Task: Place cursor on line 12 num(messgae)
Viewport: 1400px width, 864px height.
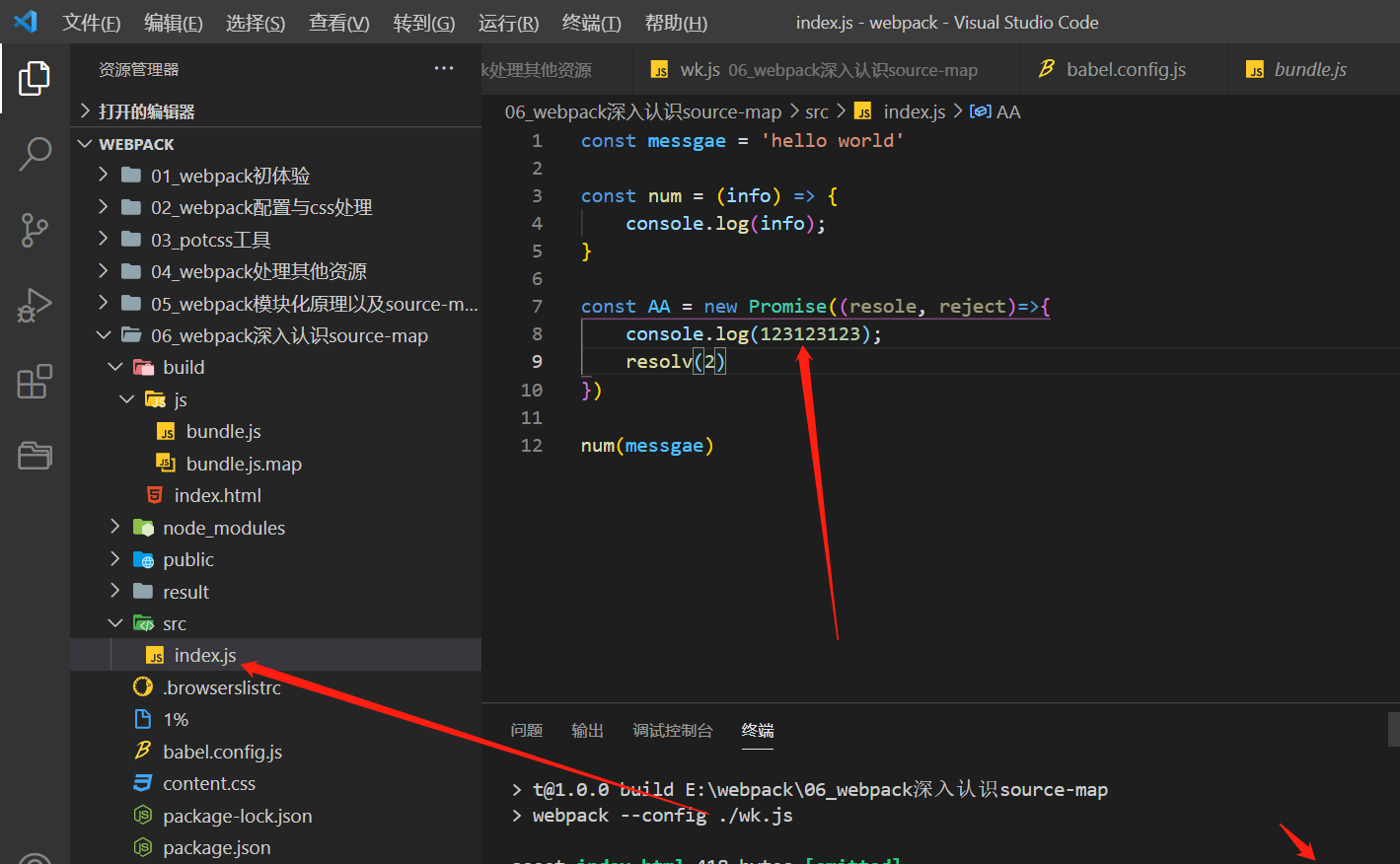Action: point(647,446)
